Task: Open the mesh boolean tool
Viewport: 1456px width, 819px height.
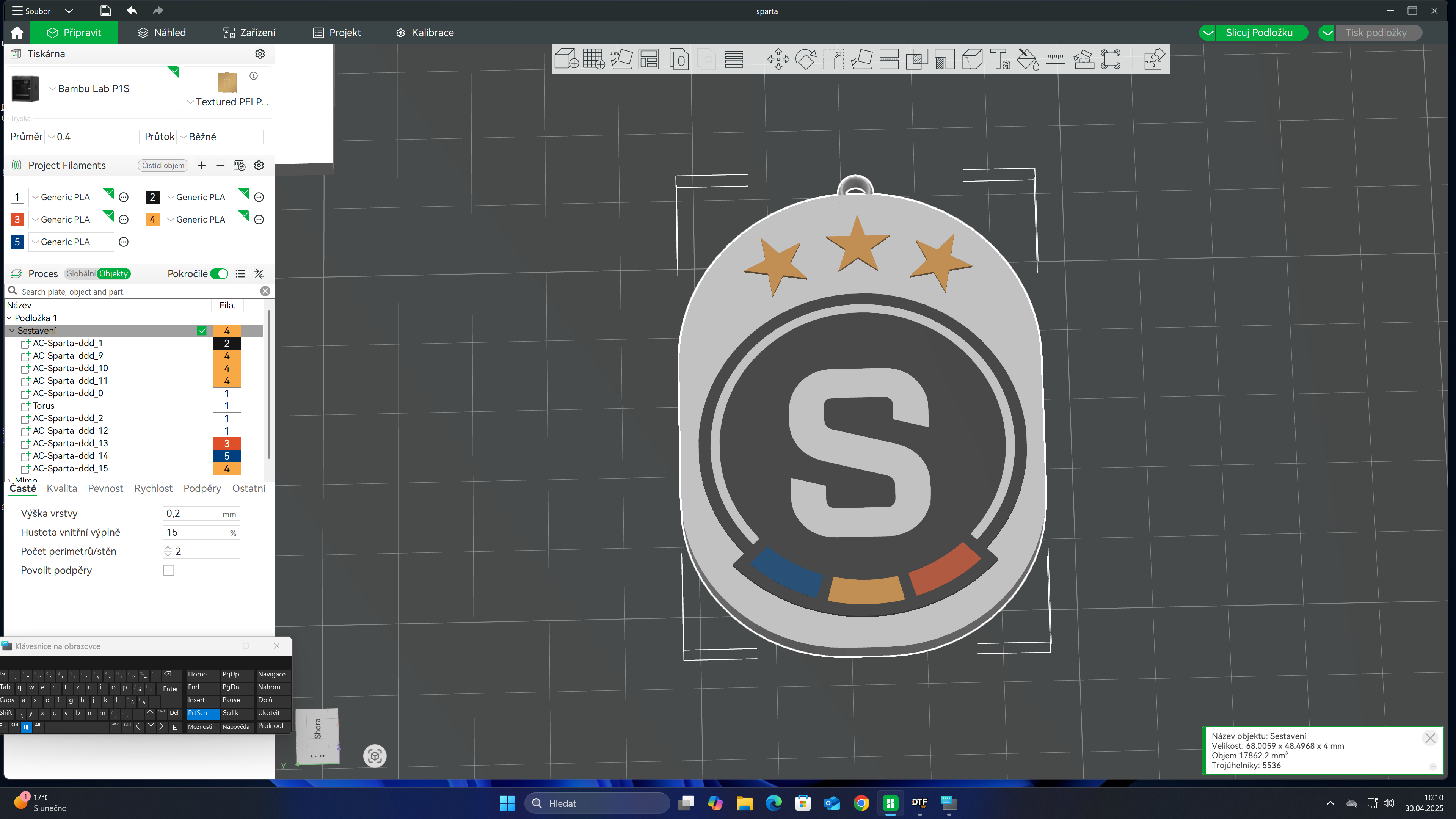Action: click(x=917, y=59)
